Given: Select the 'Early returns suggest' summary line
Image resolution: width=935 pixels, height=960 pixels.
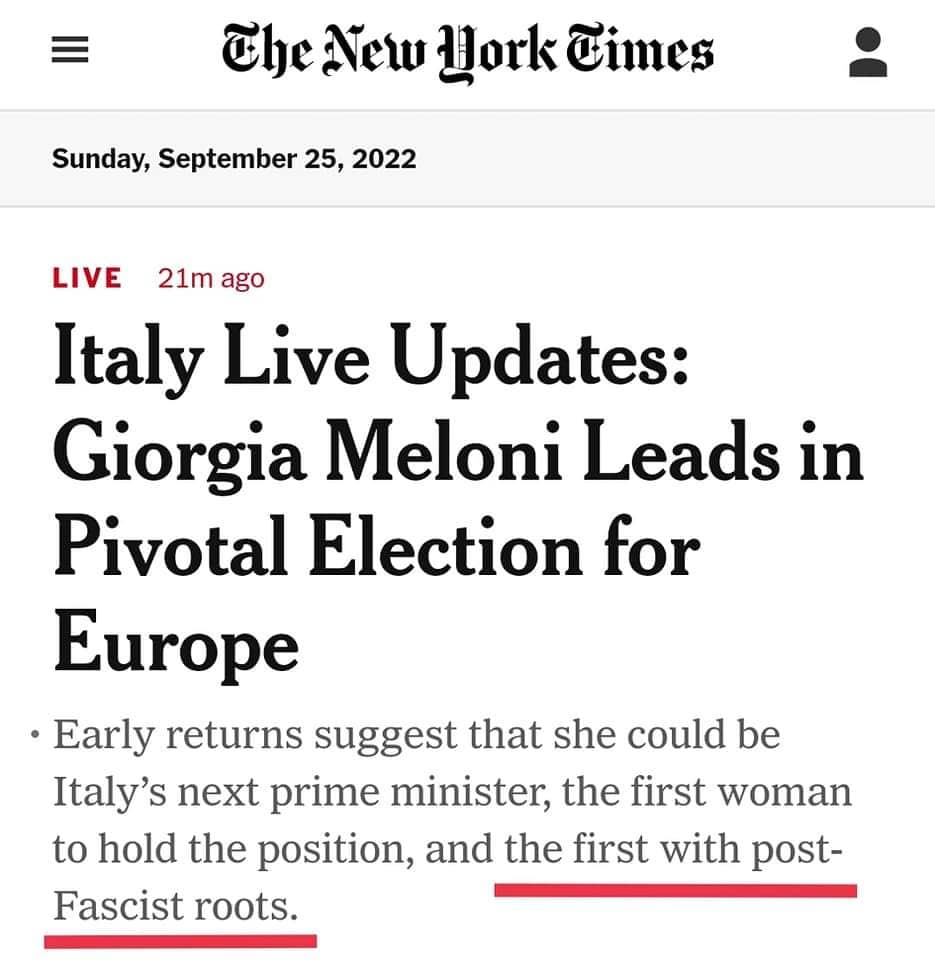Looking at the screenshot, I should [x=416, y=735].
